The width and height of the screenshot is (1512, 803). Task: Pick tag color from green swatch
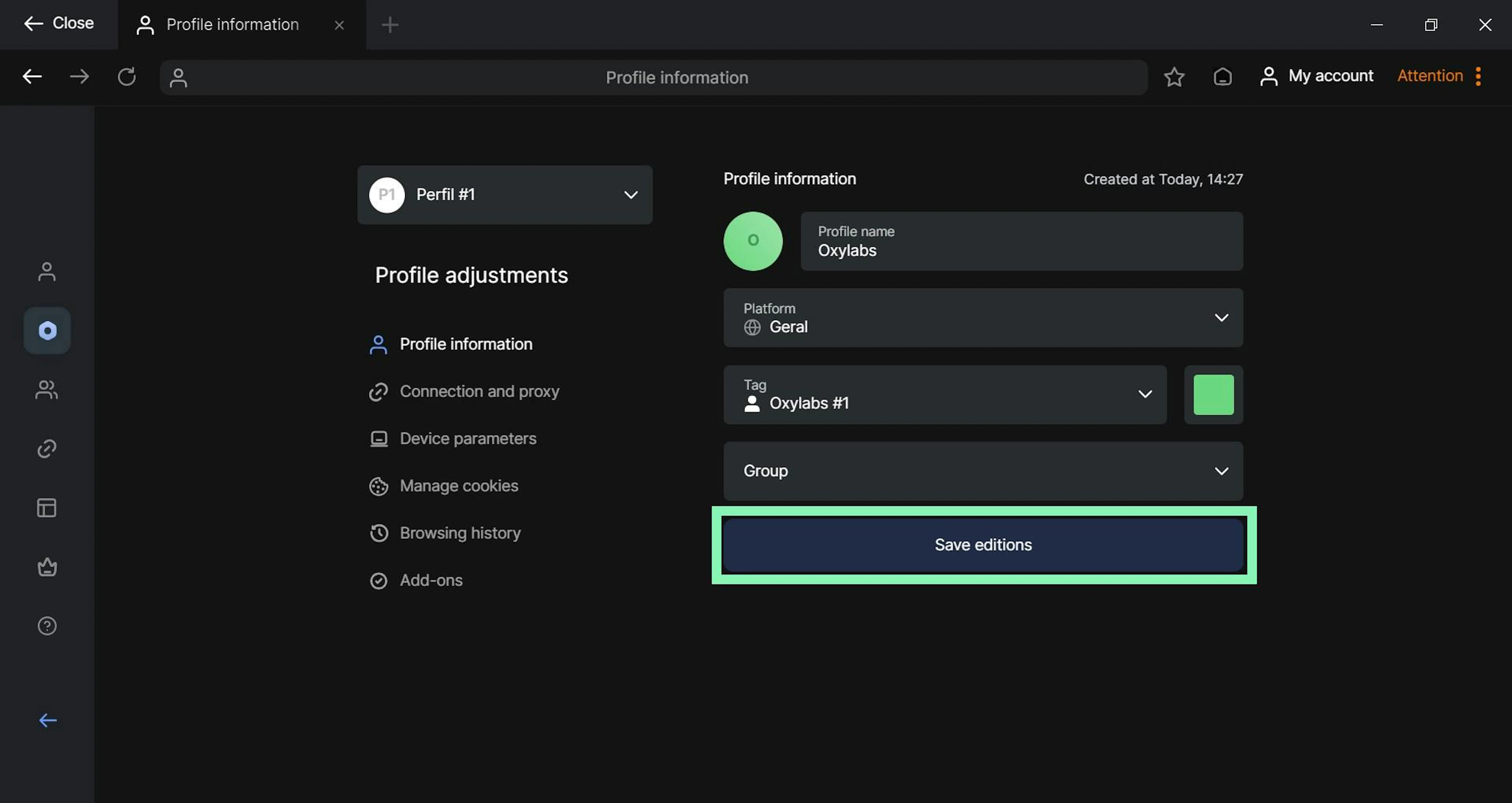pos(1213,394)
